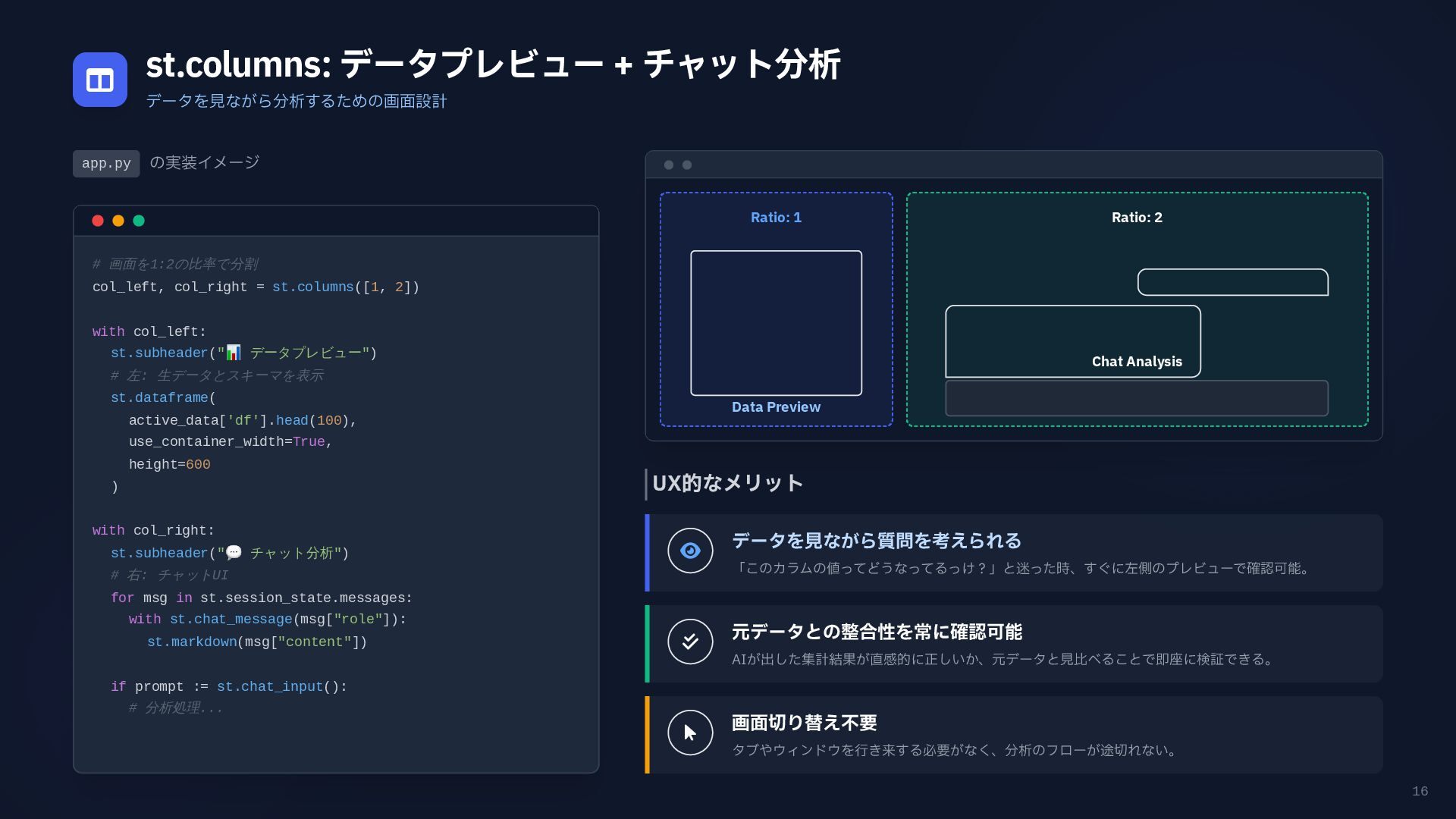Image resolution: width=1456 pixels, height=819 pixels.
Task: Click first gray dot in mockup titlebar
Action: (669, 165)
